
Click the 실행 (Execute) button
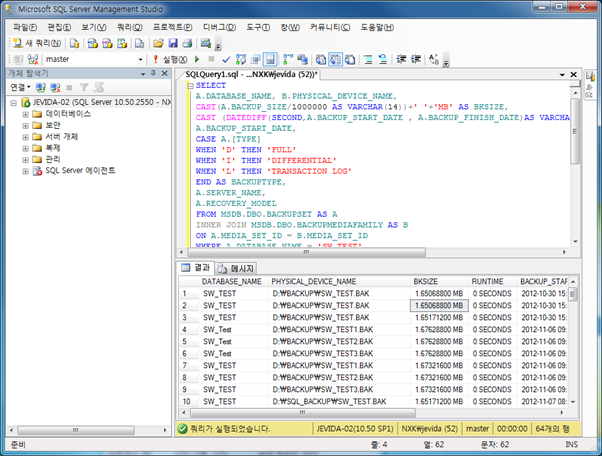(x=170, y=59)
